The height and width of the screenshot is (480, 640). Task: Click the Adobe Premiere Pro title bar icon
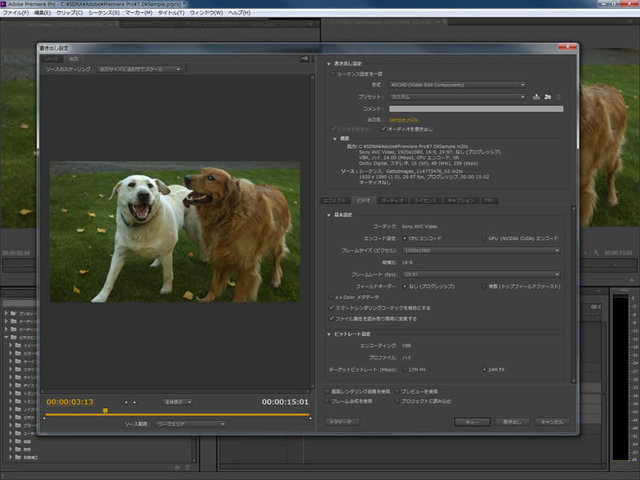(6, 4)
